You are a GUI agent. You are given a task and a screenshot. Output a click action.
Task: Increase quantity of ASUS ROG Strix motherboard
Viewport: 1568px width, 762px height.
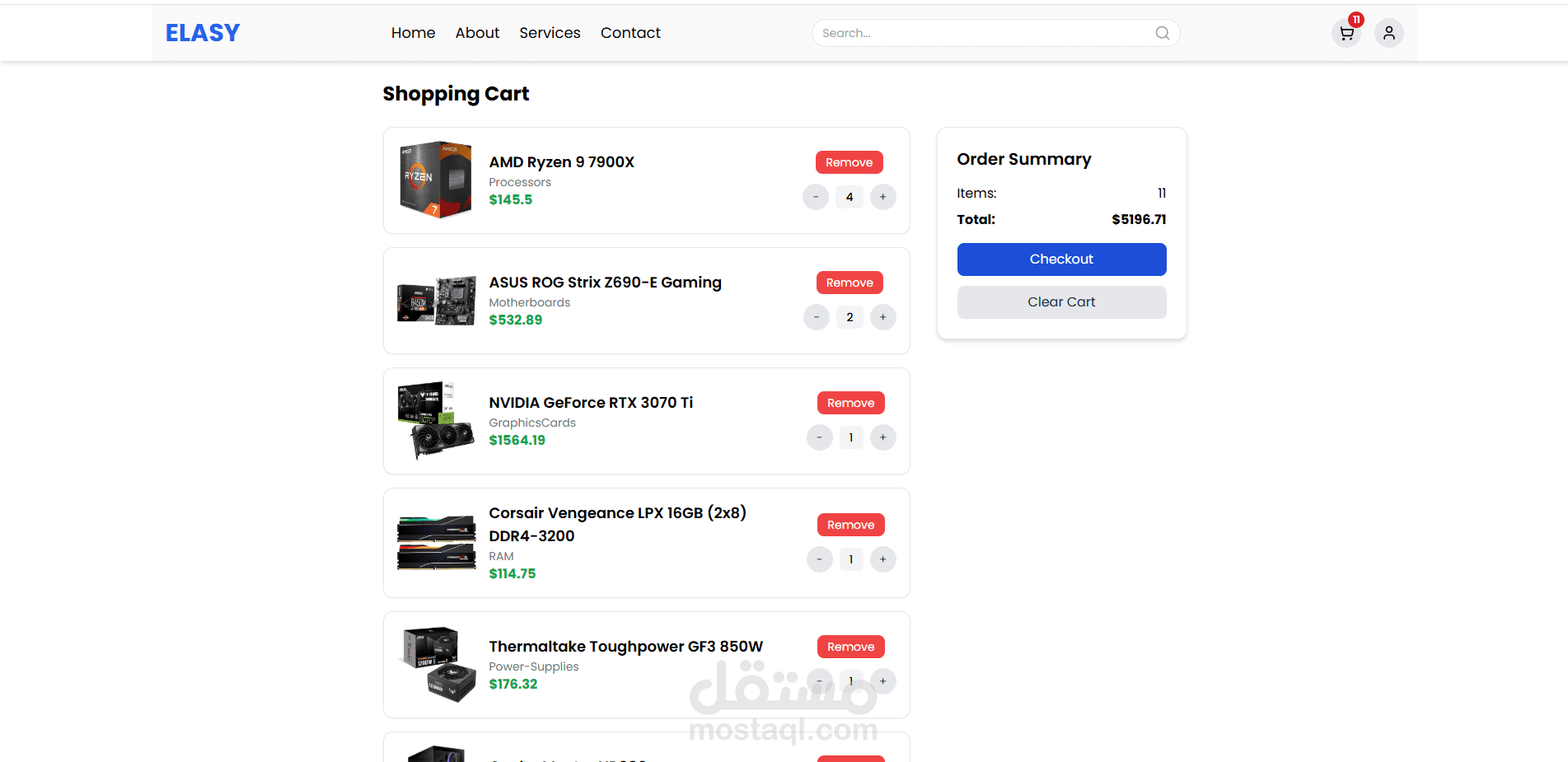883,317
